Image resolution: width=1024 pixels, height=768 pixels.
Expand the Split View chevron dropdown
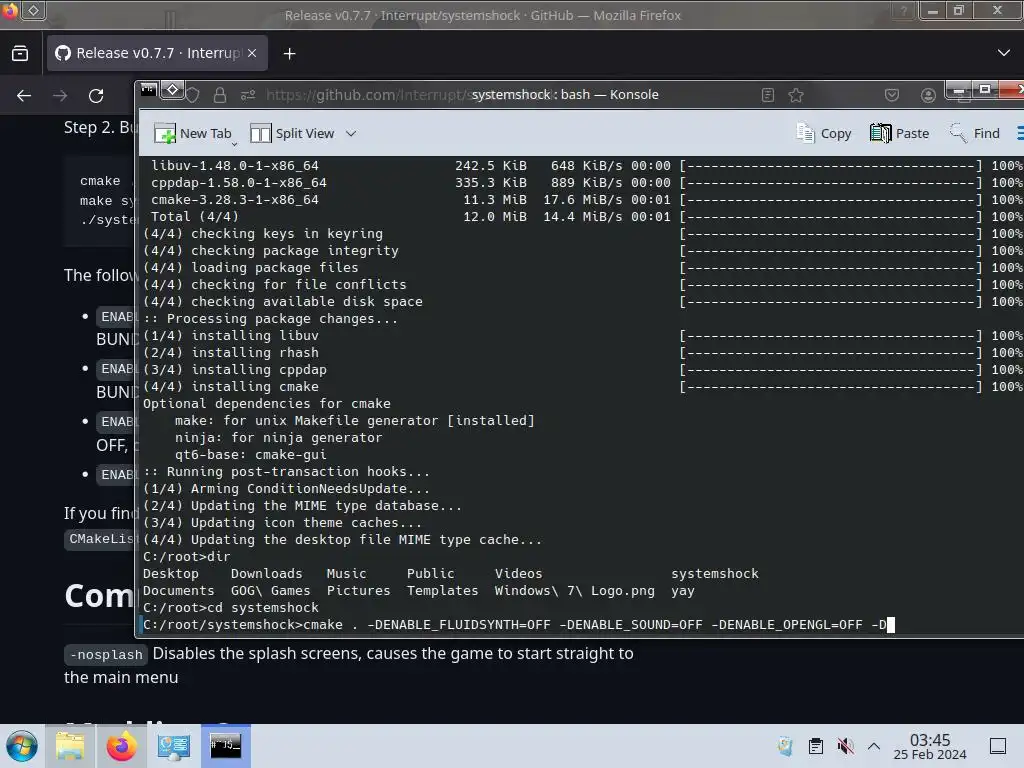click(351, 133)
